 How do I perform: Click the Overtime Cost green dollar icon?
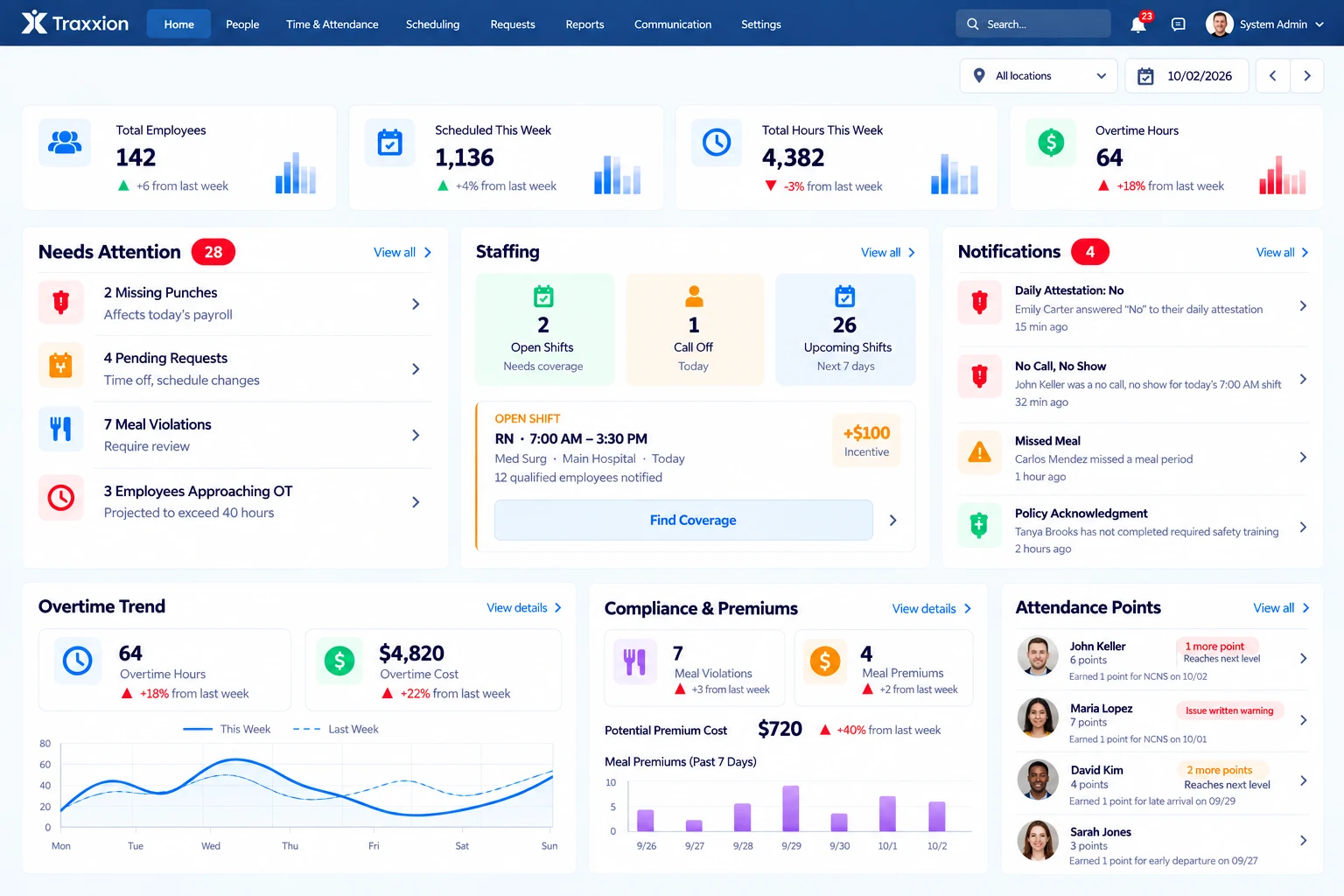click(x=339, y=661)
